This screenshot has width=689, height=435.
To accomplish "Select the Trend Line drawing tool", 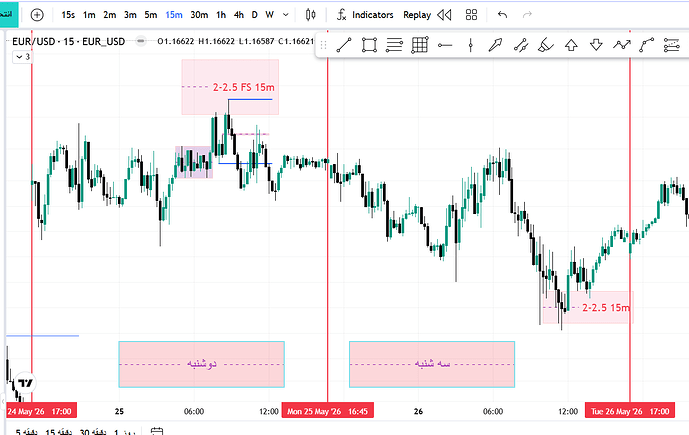I will pos(344,45).
